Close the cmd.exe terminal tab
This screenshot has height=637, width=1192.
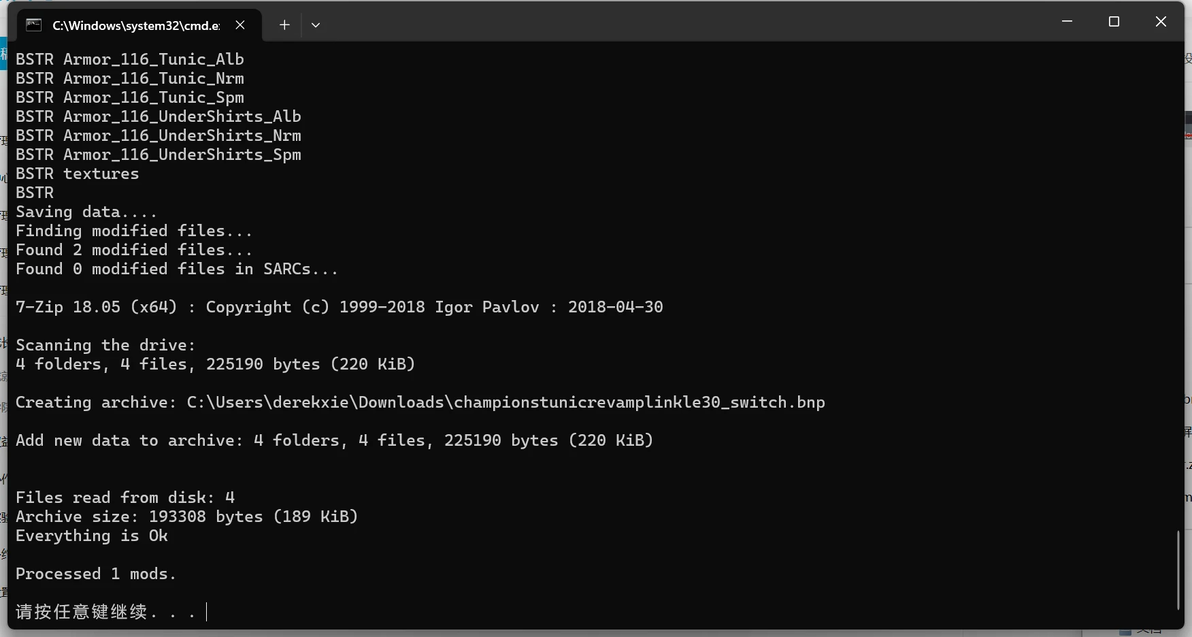(240, 25)
